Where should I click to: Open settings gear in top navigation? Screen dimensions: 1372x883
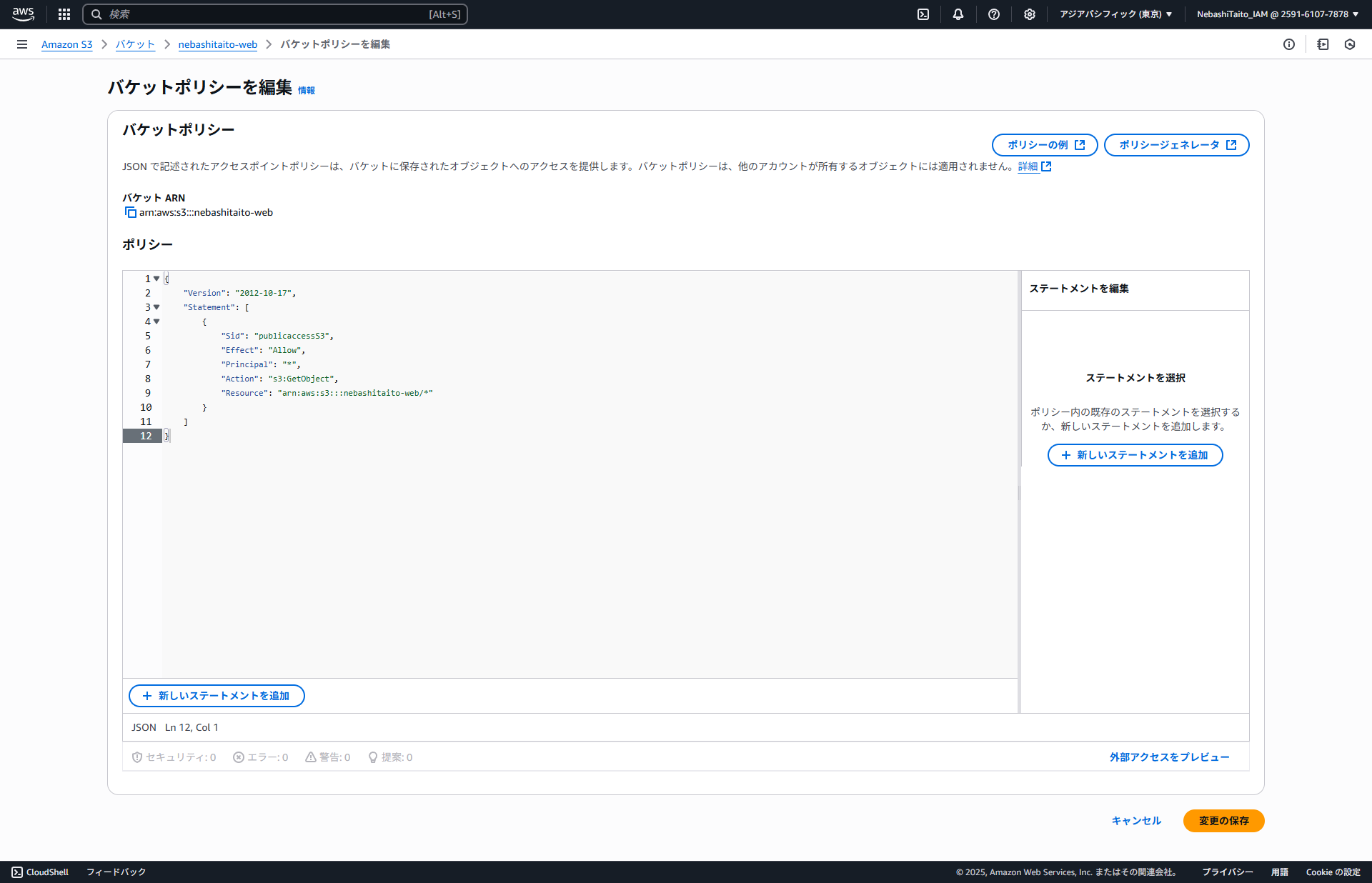tap(1030, 14)
